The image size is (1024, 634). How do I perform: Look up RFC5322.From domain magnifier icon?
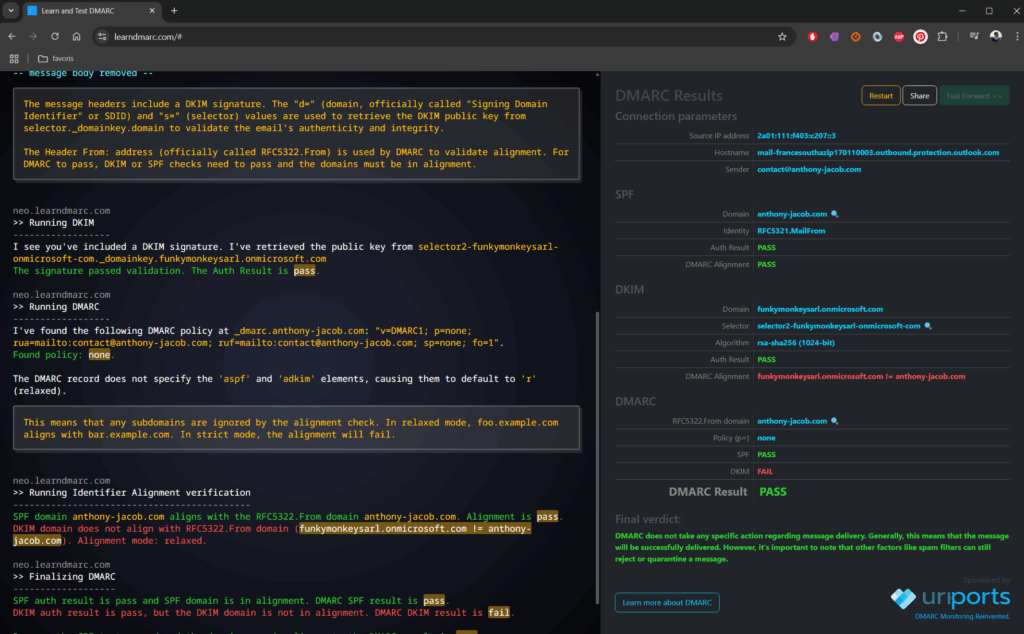click(835, 421)
